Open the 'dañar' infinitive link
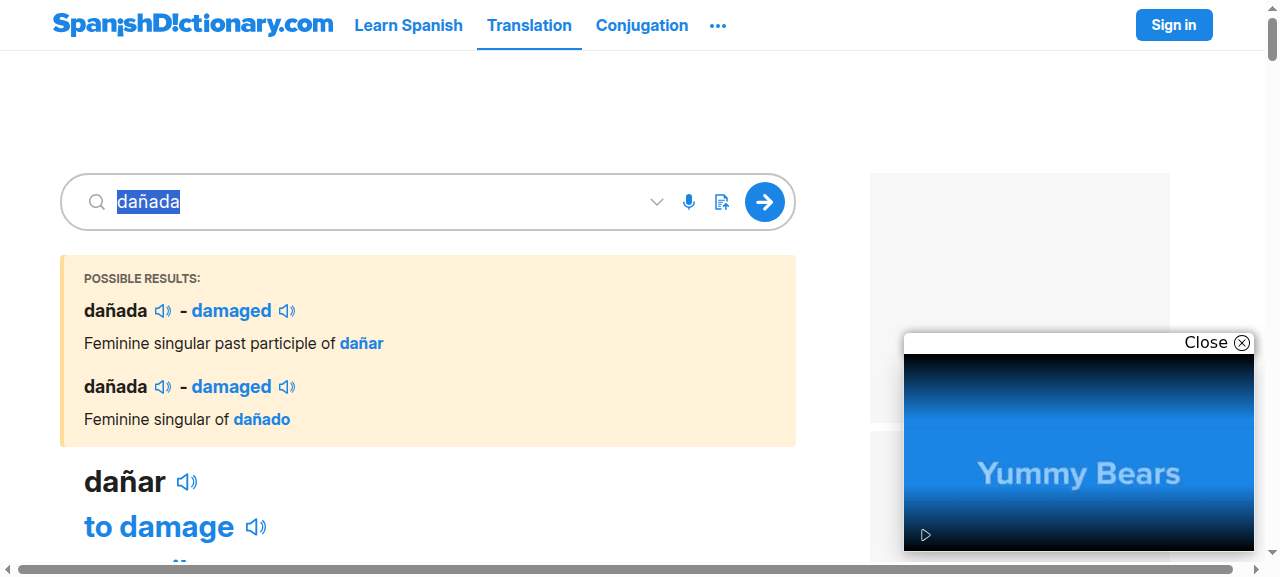 (362, 343)
